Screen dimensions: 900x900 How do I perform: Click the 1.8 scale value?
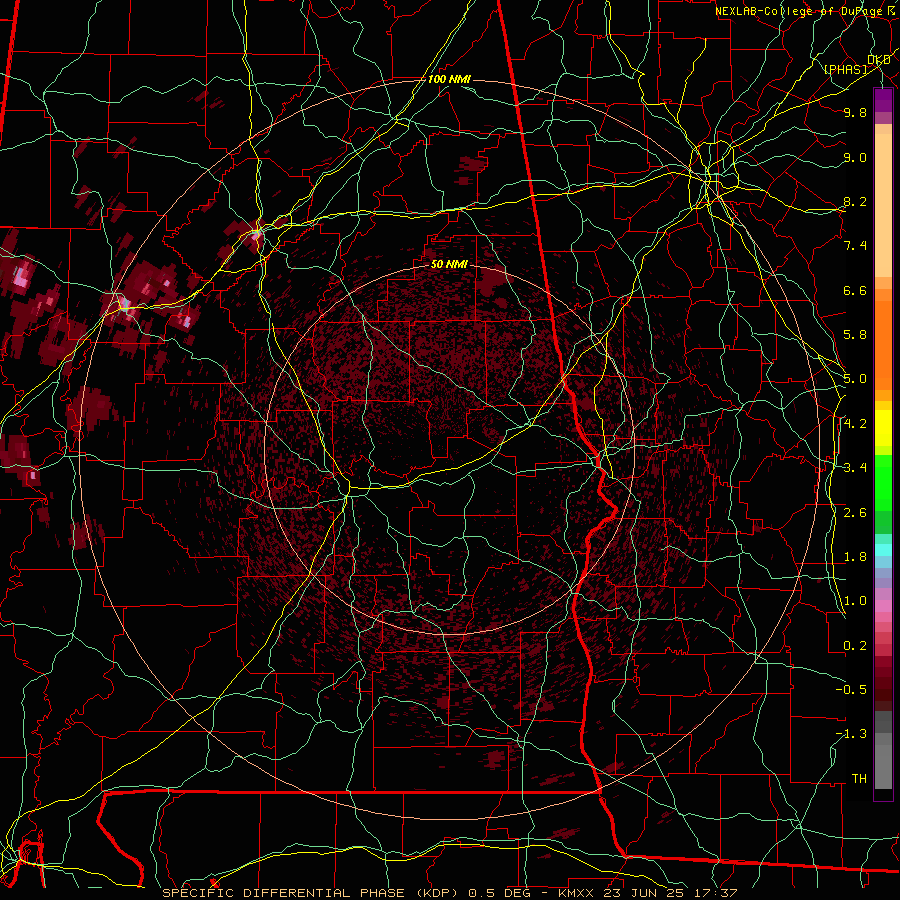tap(855, 557)
